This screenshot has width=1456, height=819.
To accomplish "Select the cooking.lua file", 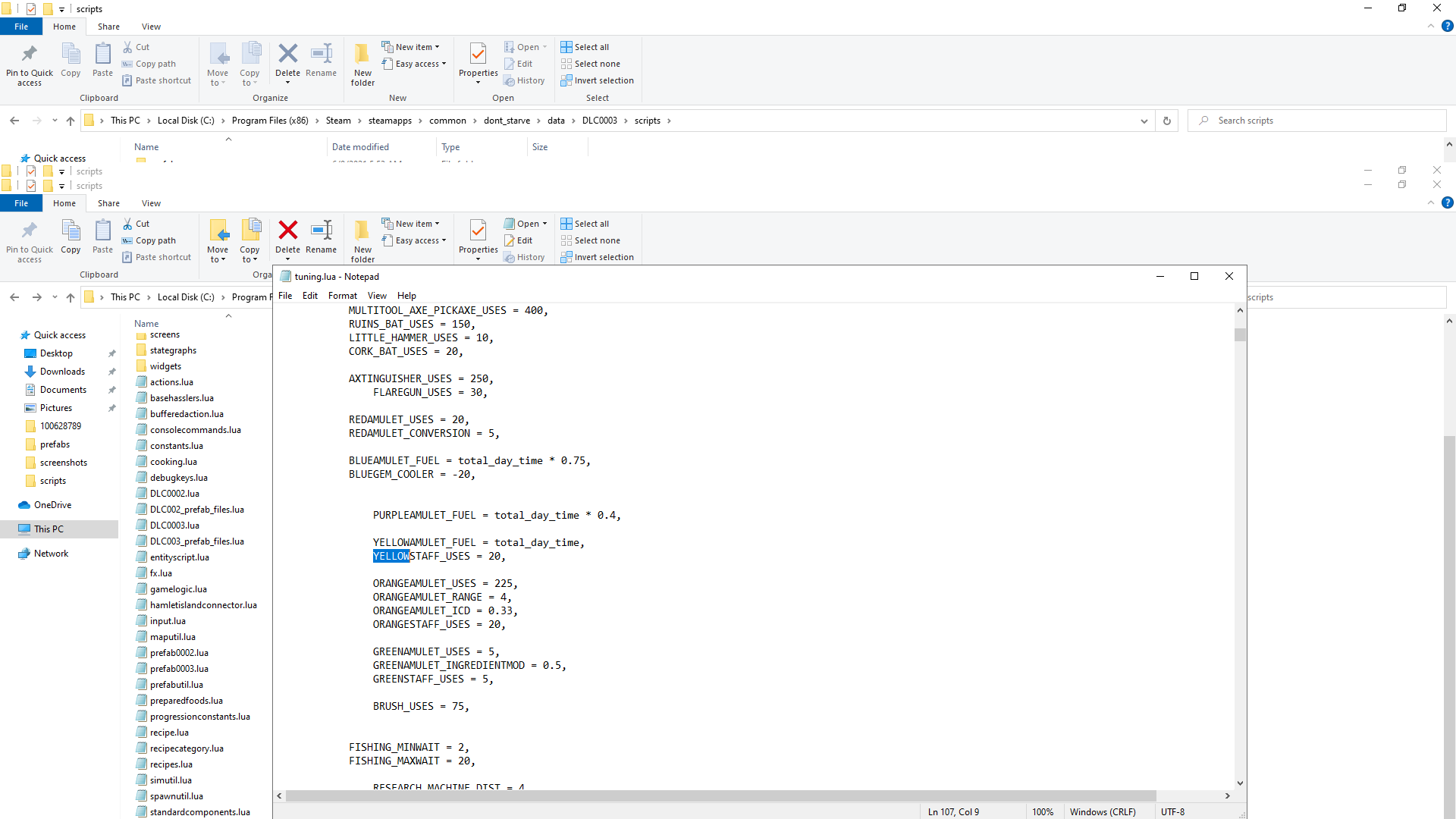I will coord(173,462).
